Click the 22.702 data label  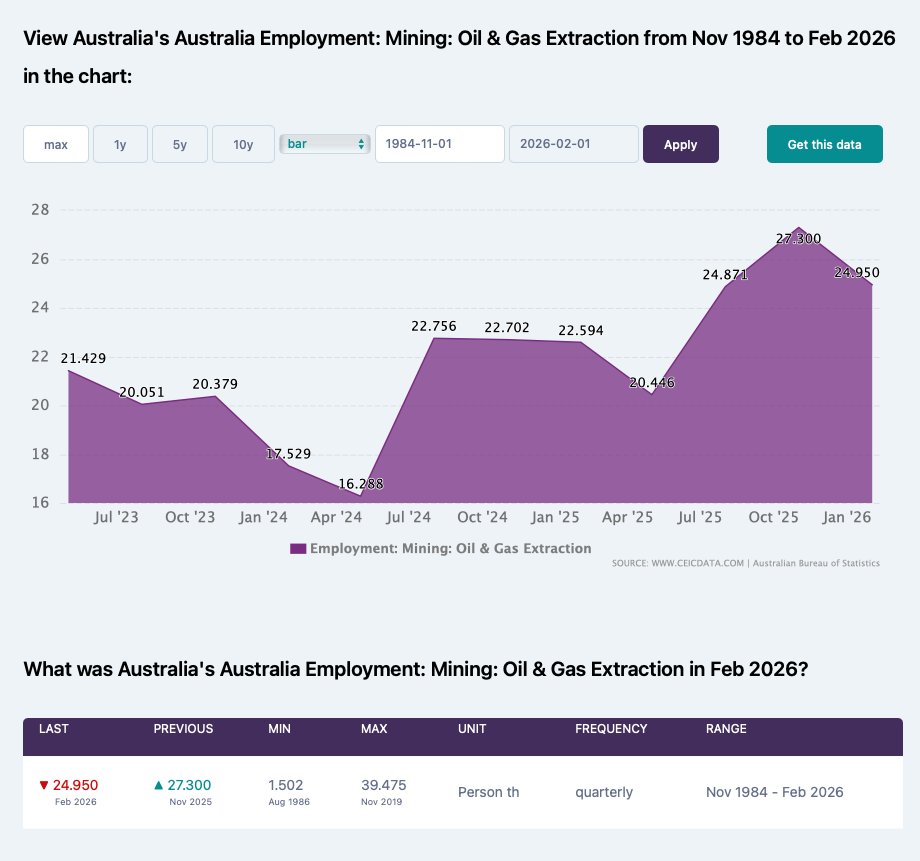[507, 327]
